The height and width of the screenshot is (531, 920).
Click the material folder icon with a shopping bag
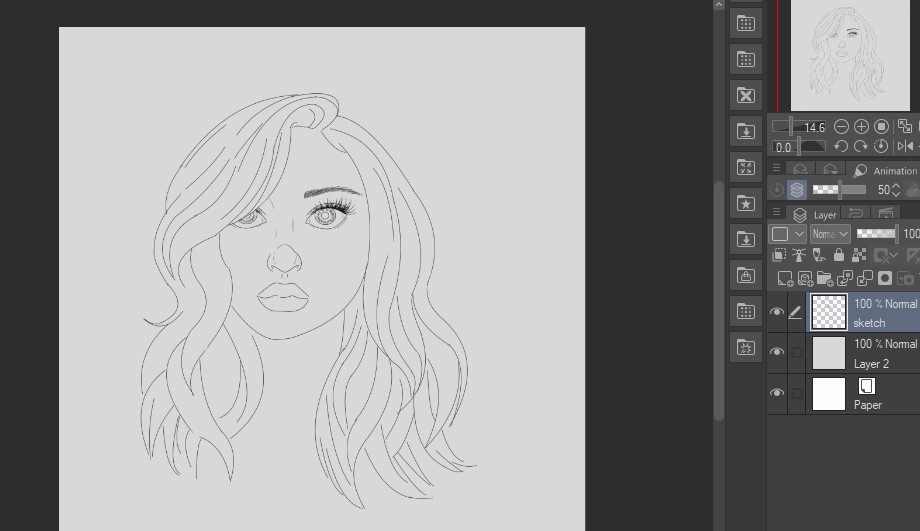(746, 275)
